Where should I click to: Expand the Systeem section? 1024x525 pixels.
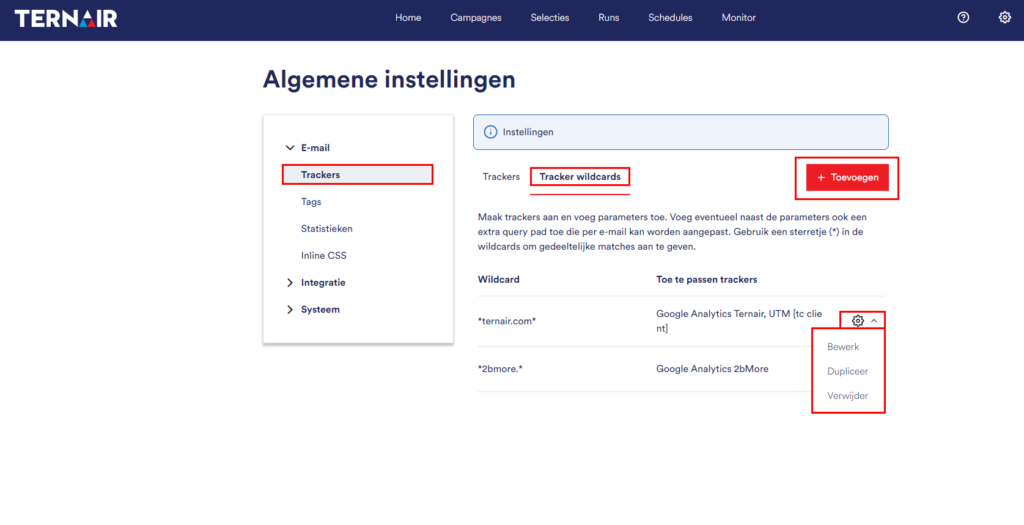pos(291,310)
